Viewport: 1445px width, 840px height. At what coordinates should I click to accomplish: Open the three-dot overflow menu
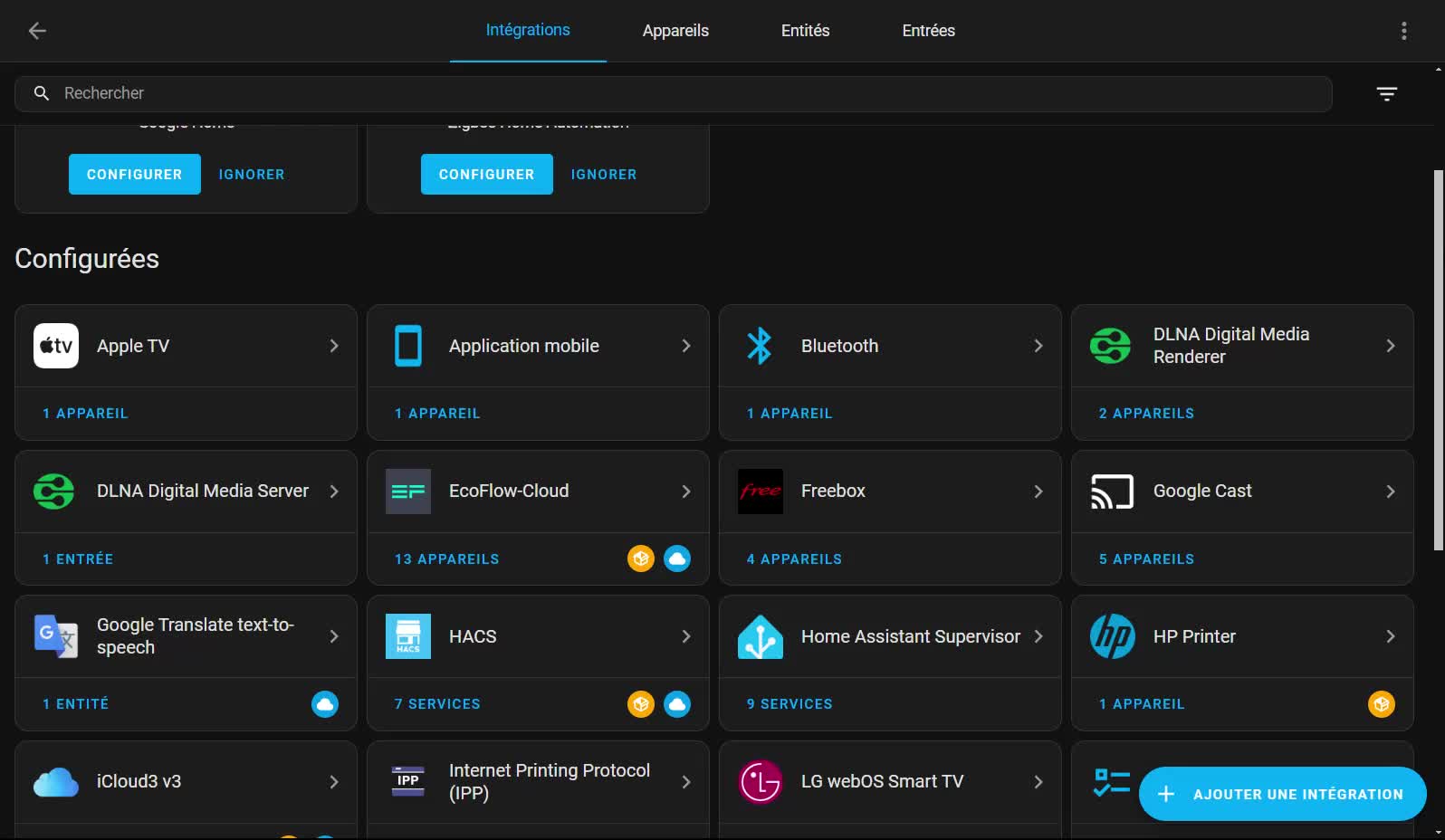[x=1403, y=31]
